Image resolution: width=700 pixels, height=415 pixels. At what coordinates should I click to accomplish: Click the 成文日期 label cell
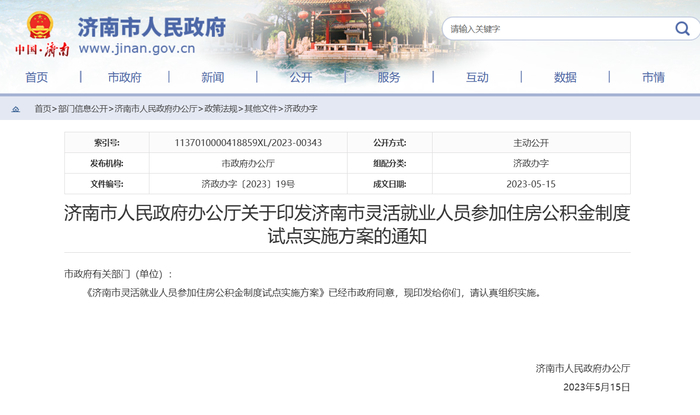(390, 184)
